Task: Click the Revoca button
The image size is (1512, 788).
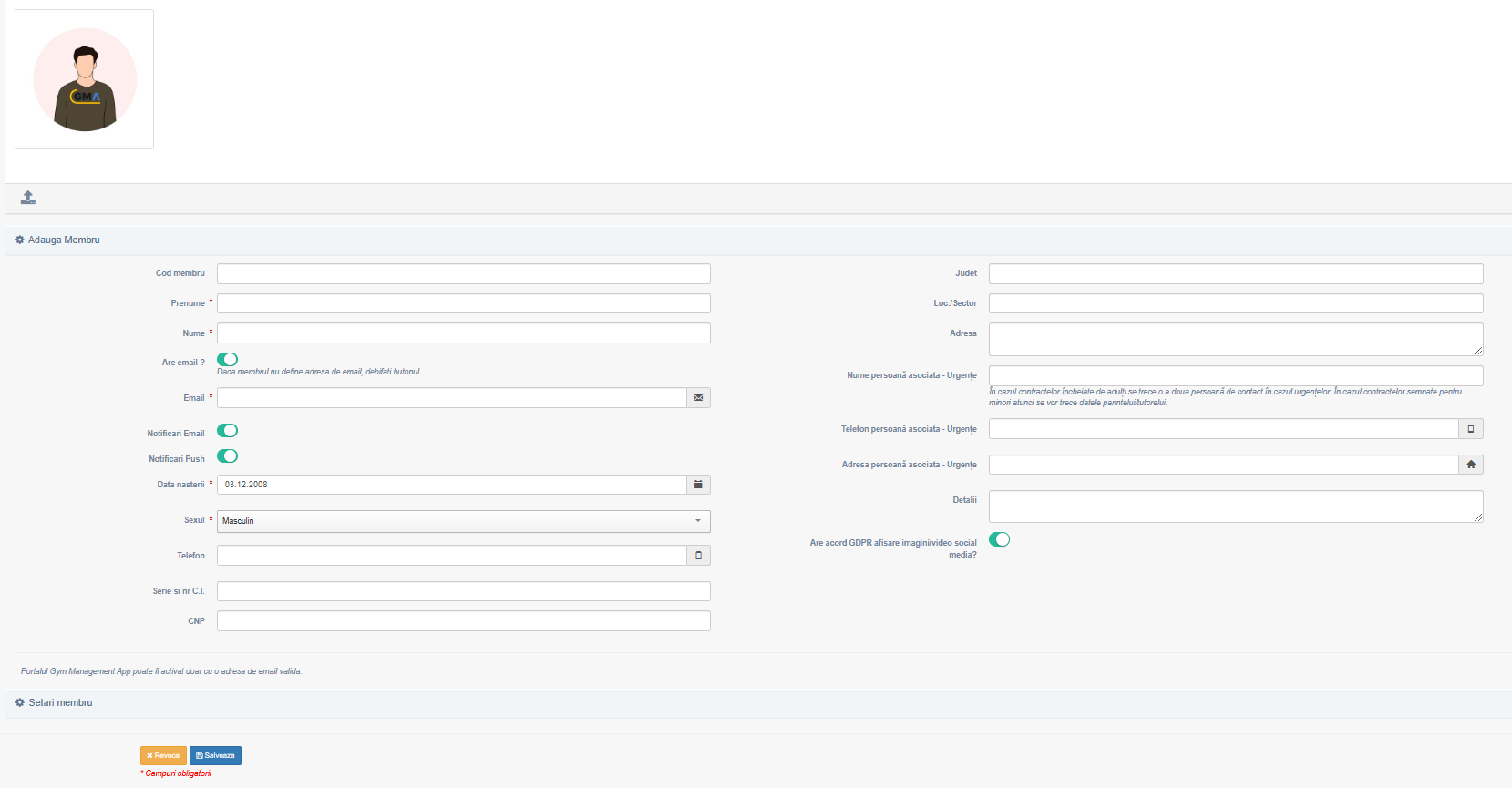Action: (163, 756)
